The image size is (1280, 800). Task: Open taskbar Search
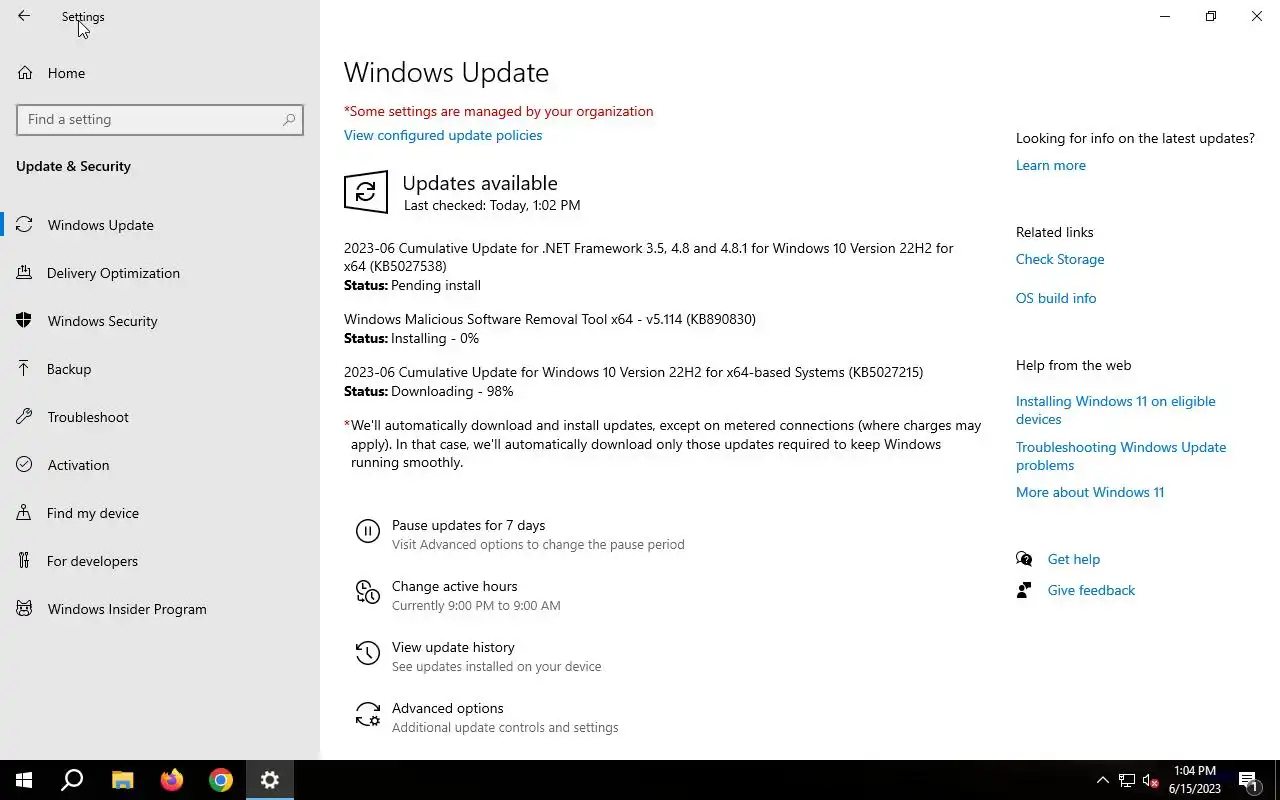[72, 780]
